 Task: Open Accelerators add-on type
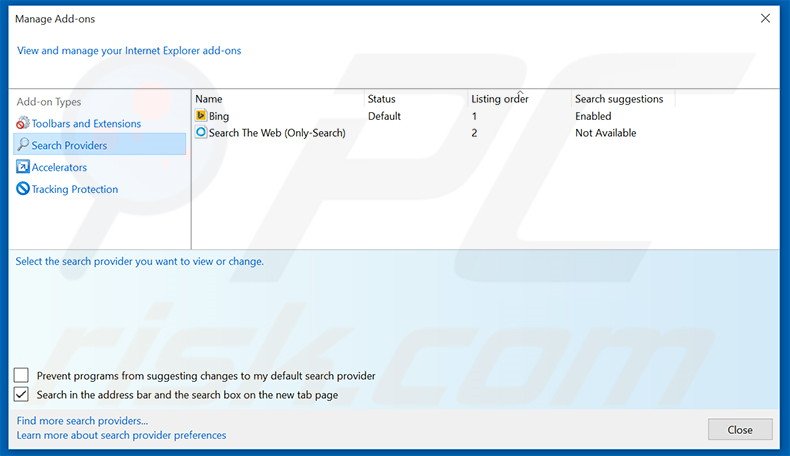59,167
